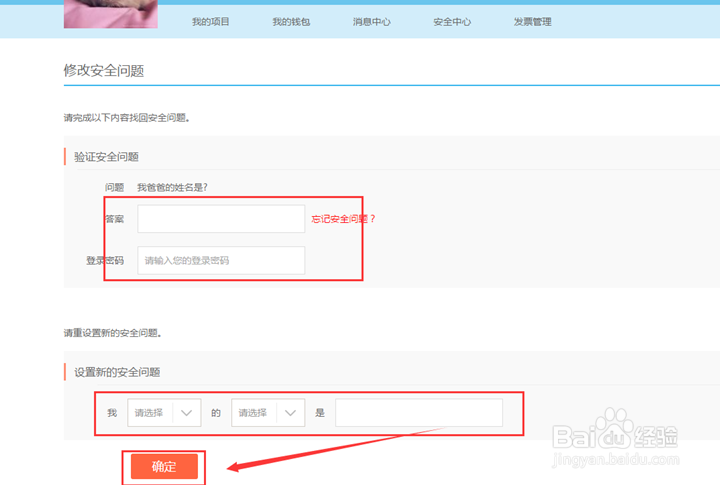Select the 设置新的安全问题 section title
This screenshot has height=485, width=720.
click(117, 372)
